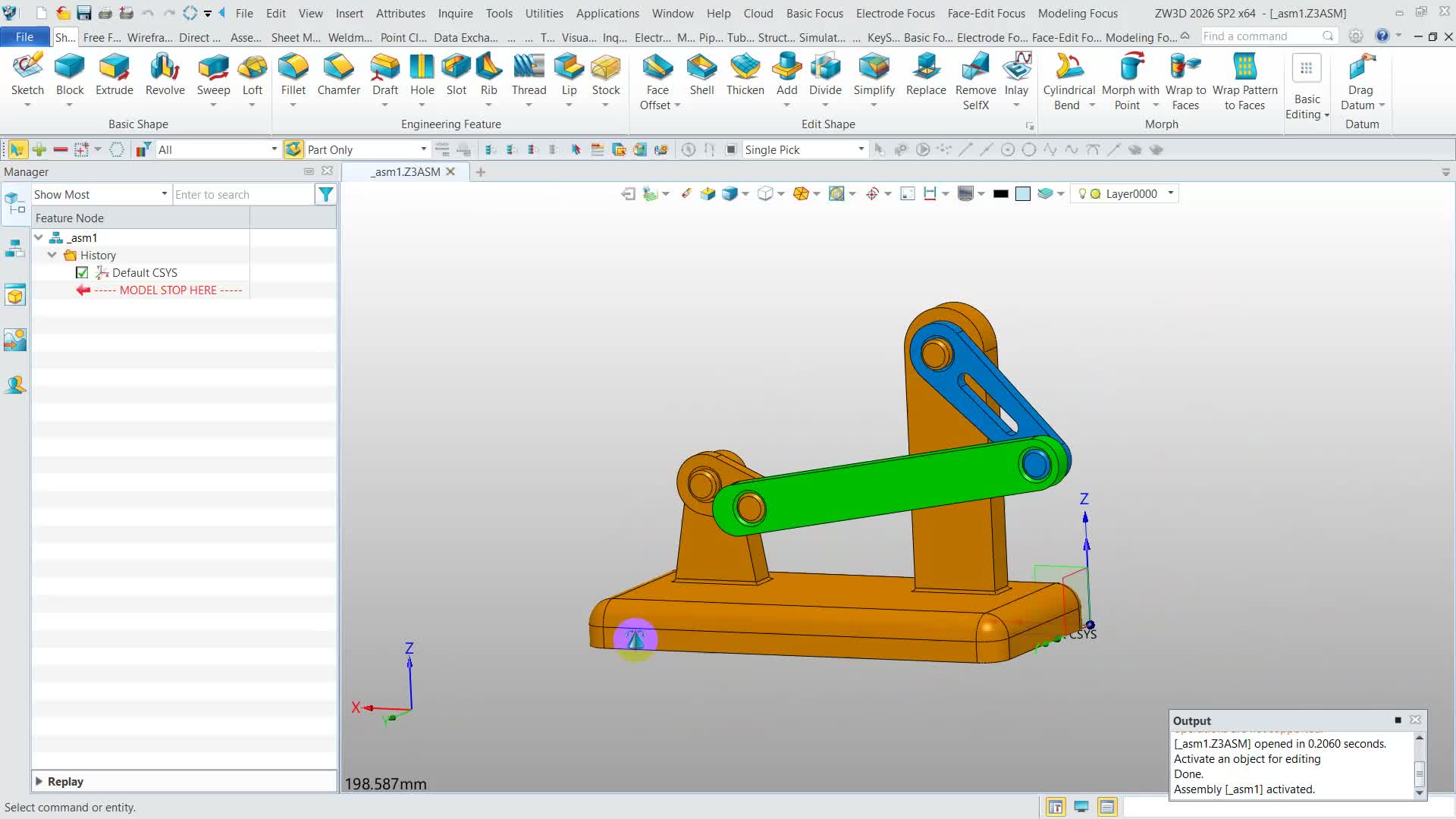Open the All filter dropdown
The width and height of the screenshot is (1456, 819).
click(218, 150)
